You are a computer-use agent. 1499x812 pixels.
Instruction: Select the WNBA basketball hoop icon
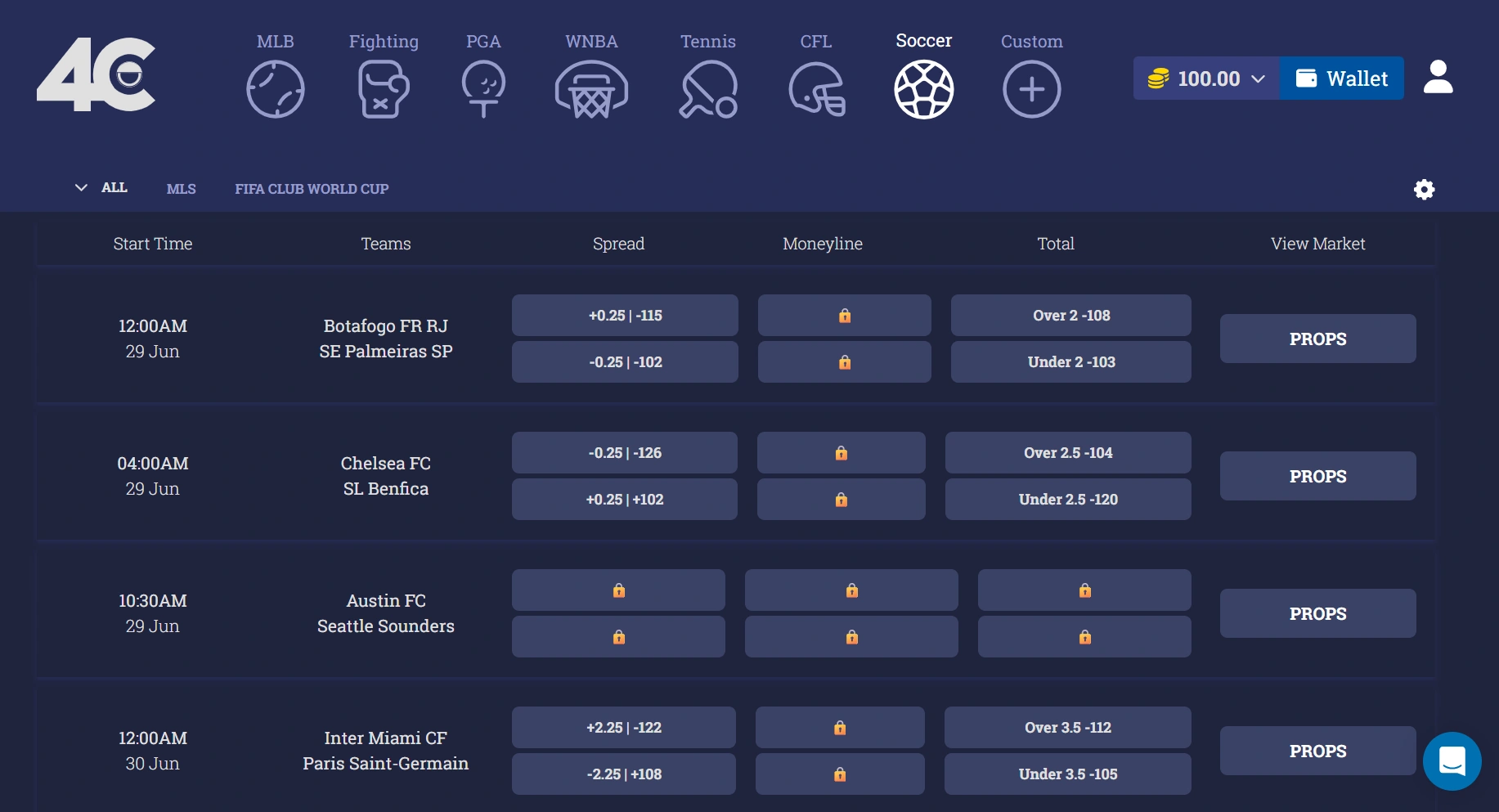pyautogui.click(x=591, y=89)
